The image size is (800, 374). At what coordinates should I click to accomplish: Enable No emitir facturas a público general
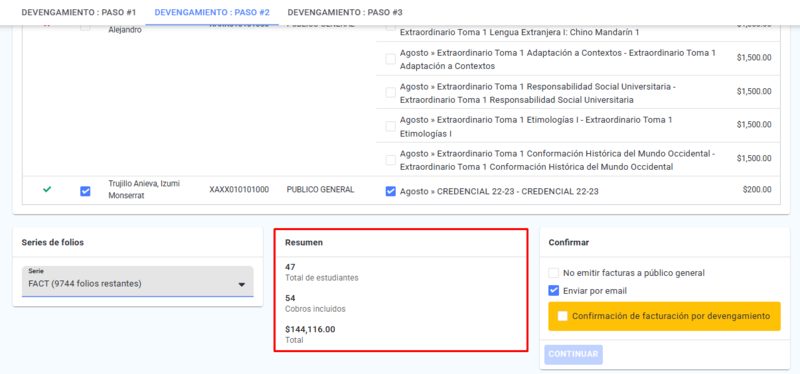[x=554, y=273]
